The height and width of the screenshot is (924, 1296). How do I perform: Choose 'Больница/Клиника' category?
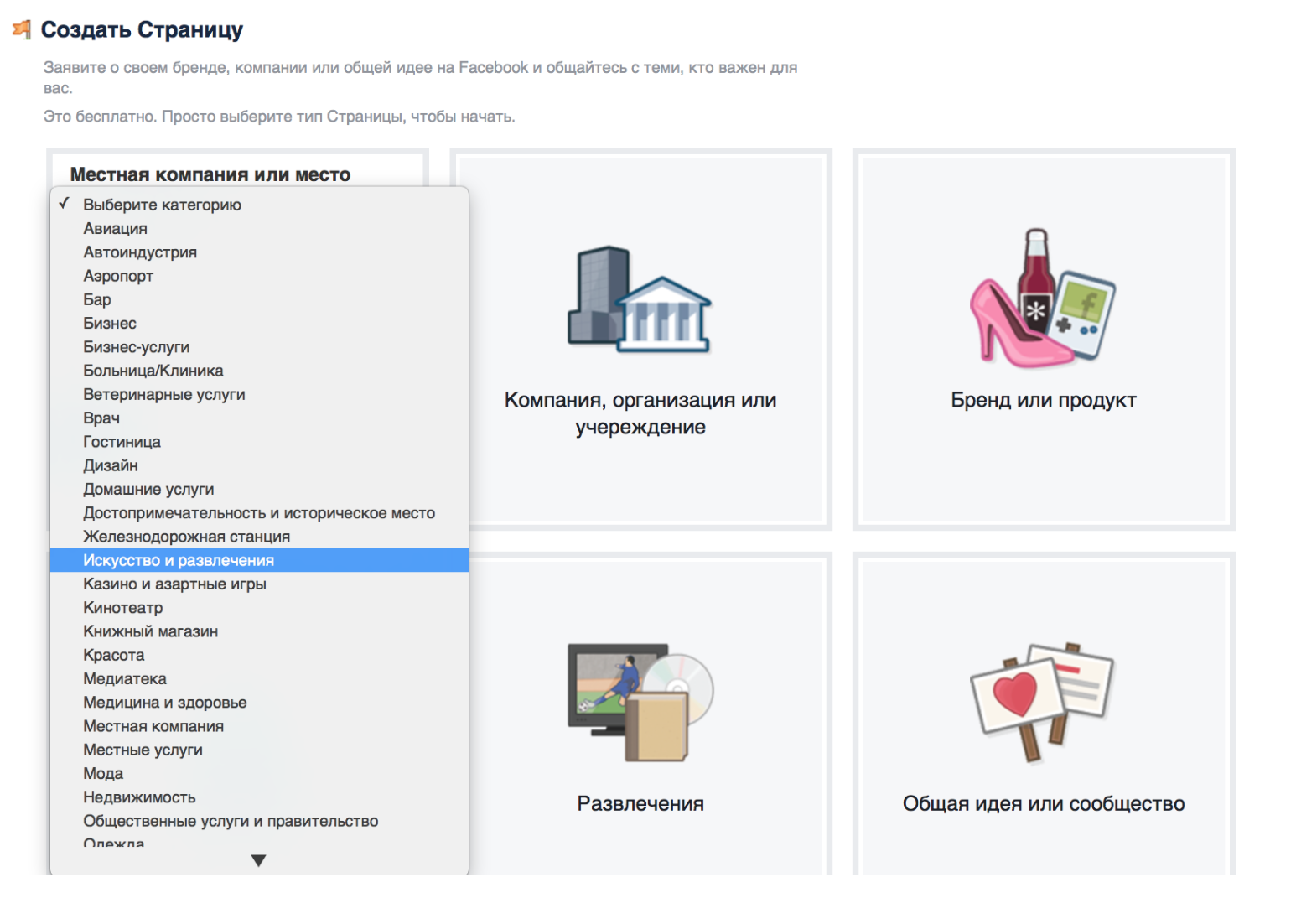tap(153, 371)
